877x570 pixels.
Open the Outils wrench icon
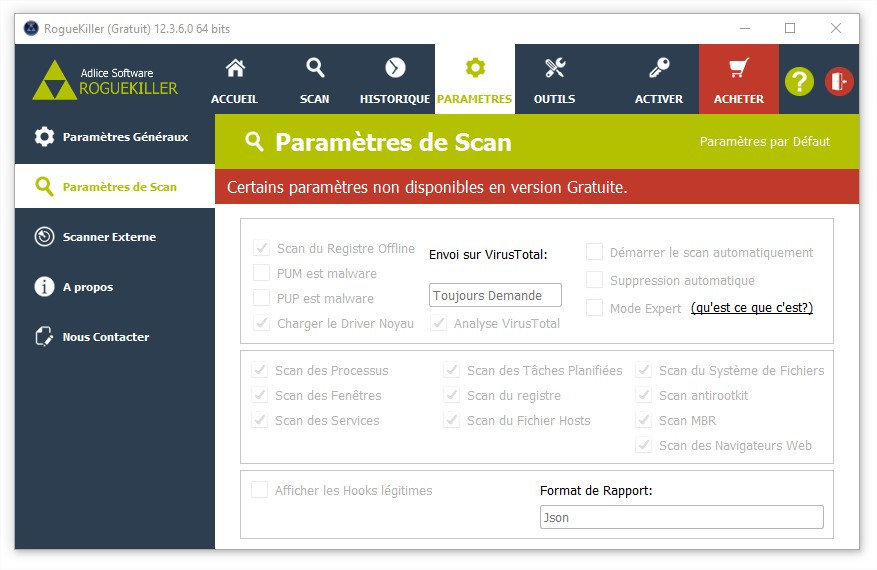coord(555,68)
